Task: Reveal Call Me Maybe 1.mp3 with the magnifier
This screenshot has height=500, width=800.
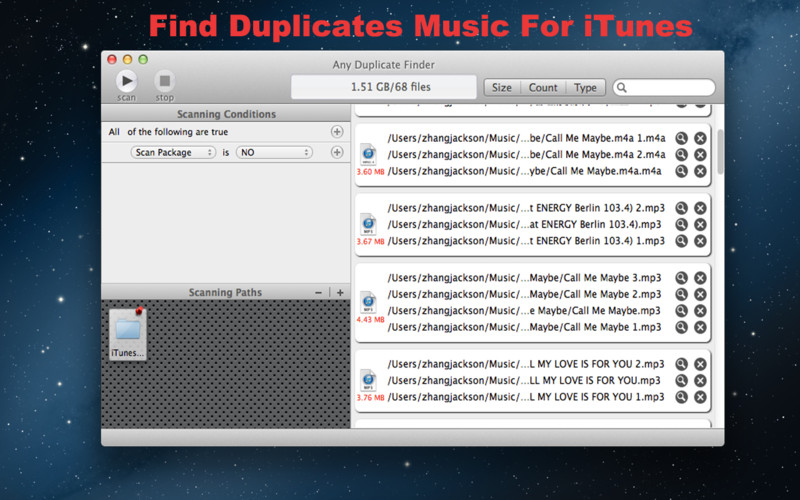Action: [x=681, y=327]
